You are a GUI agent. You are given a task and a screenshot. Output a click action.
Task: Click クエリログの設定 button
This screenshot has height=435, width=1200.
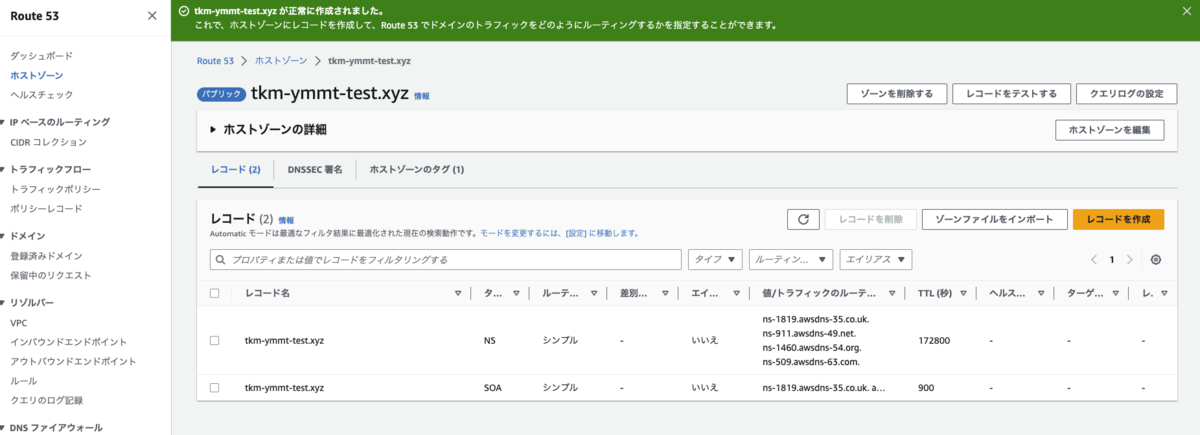tap(1125, 94)
